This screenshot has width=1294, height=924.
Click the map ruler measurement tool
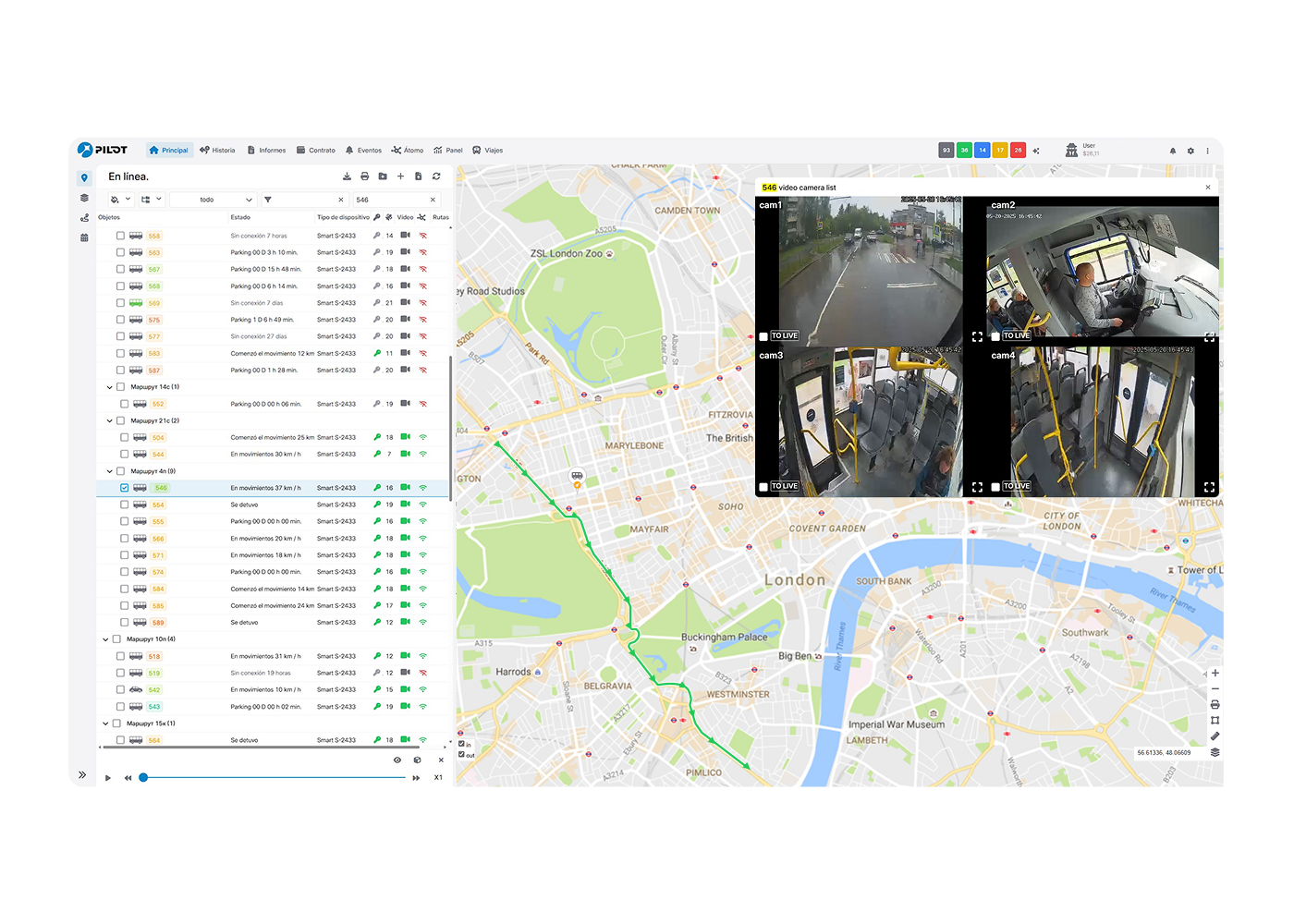click(x=1215, y=736)
